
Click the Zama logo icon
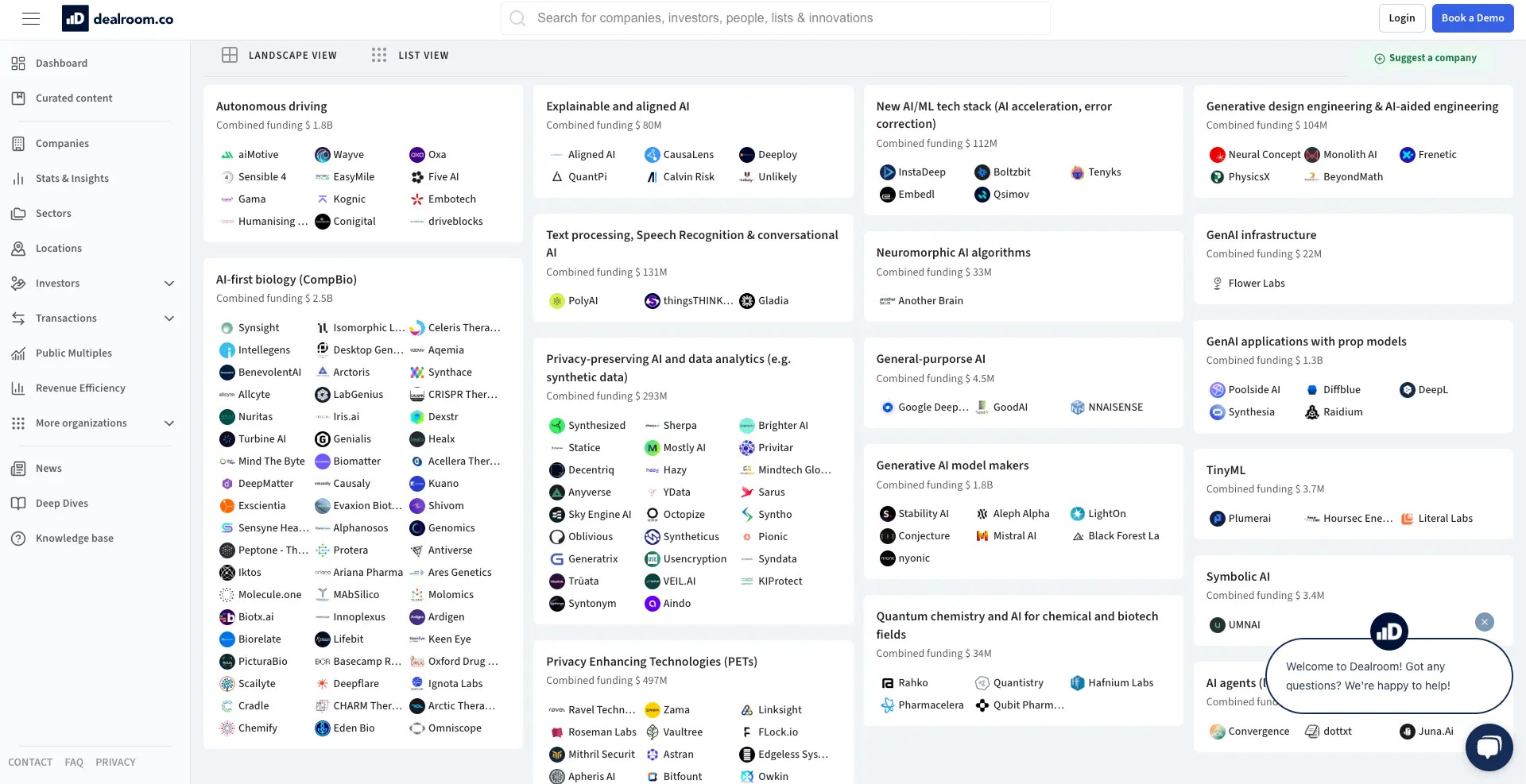pos(652,710)
